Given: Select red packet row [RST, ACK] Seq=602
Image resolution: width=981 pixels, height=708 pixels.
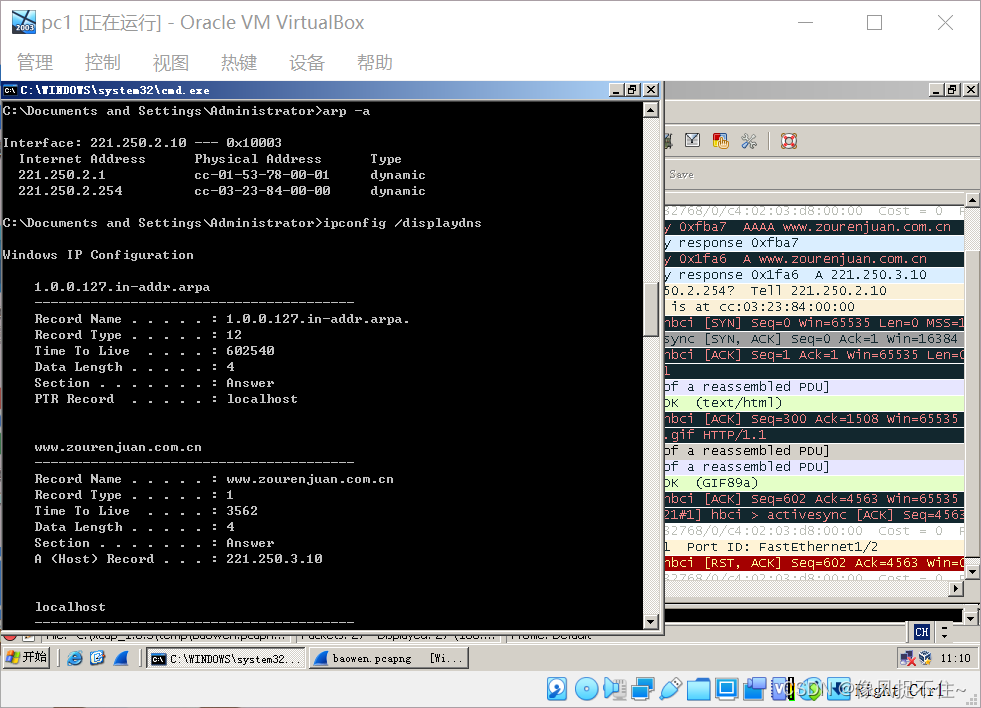Looking at the screenshot, I should [x=814, y=563].
